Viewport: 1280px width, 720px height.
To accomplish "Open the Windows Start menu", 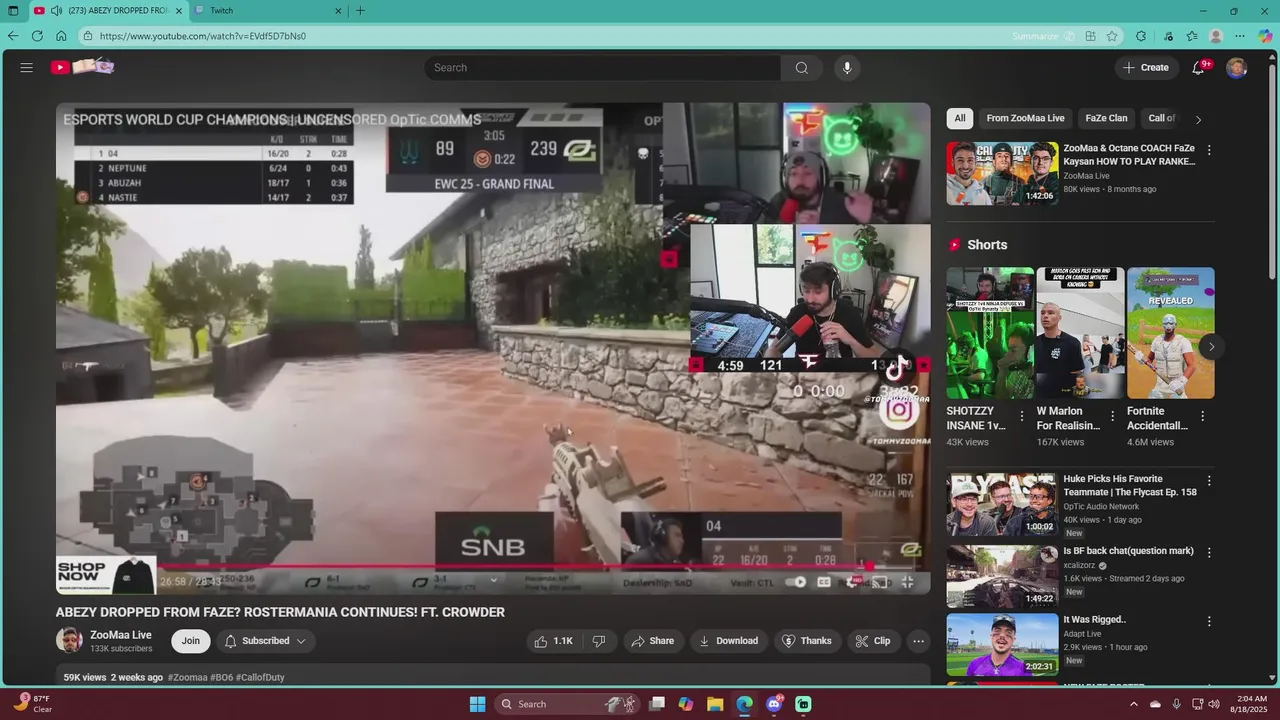I will [x=478, y=704].
